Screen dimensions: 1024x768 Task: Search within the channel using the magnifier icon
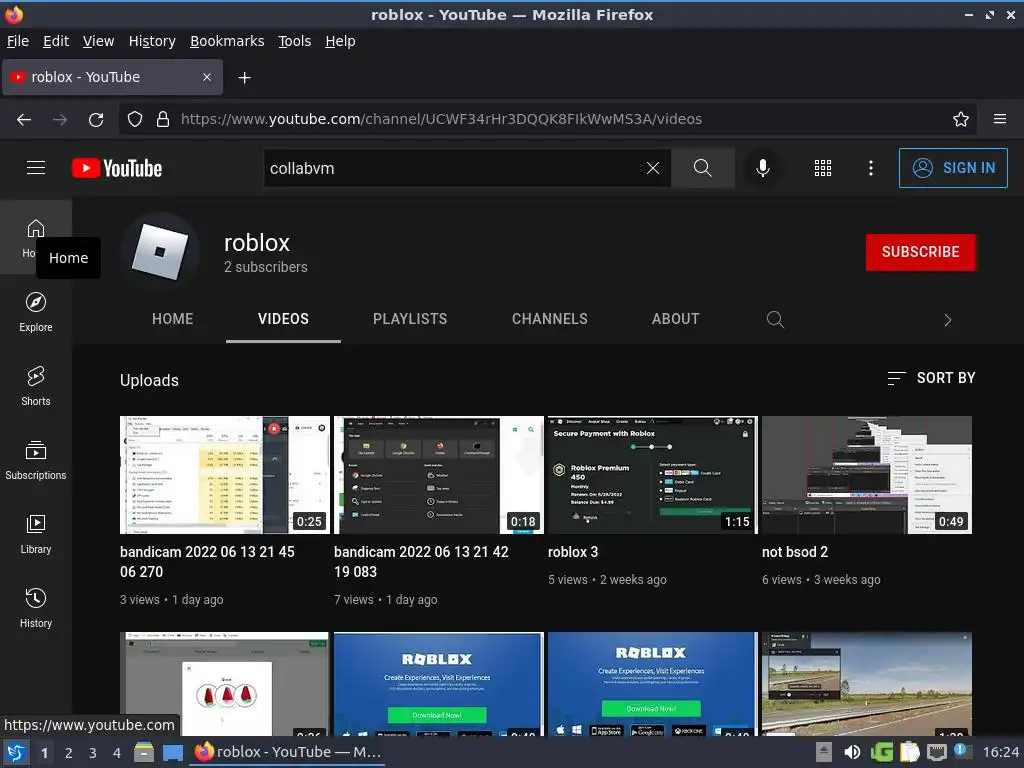[775, 319]
